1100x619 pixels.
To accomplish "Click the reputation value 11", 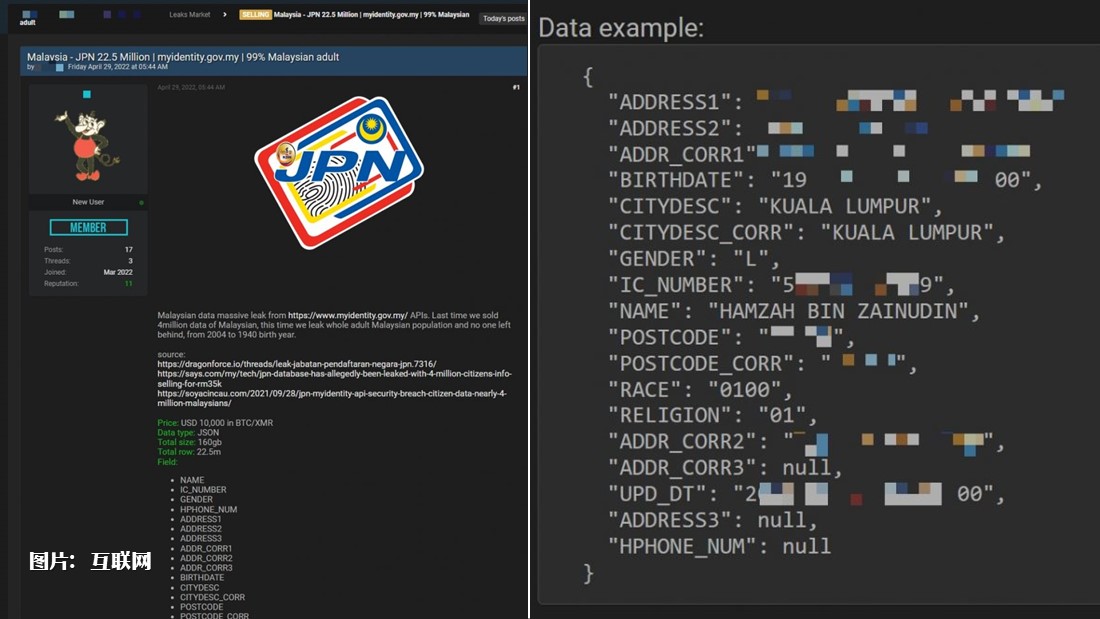I will 128,284.
